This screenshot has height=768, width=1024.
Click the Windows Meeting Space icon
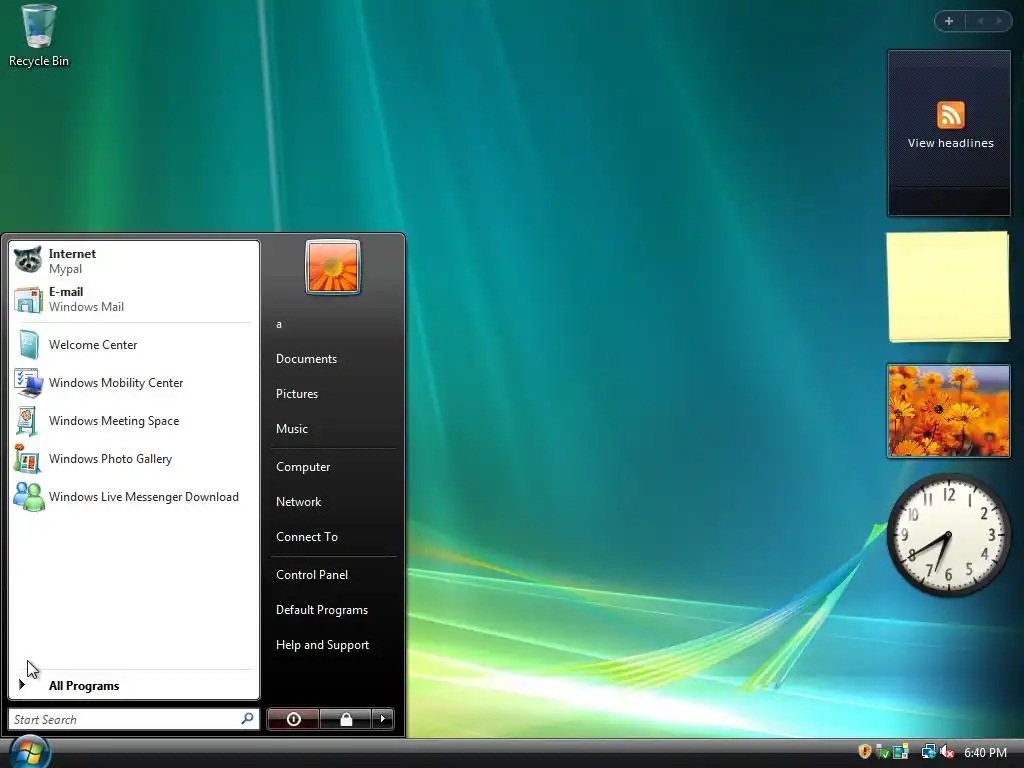(28, 421)
